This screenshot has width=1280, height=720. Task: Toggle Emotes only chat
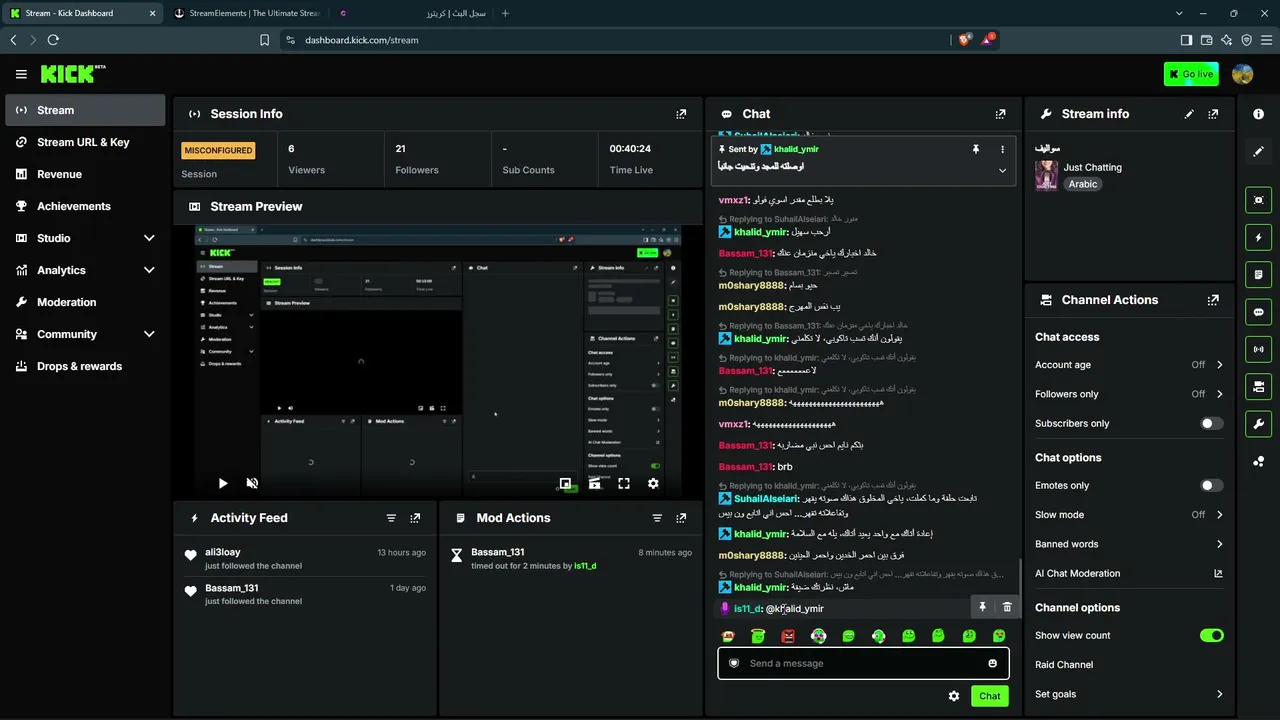tap(1211, 485)
